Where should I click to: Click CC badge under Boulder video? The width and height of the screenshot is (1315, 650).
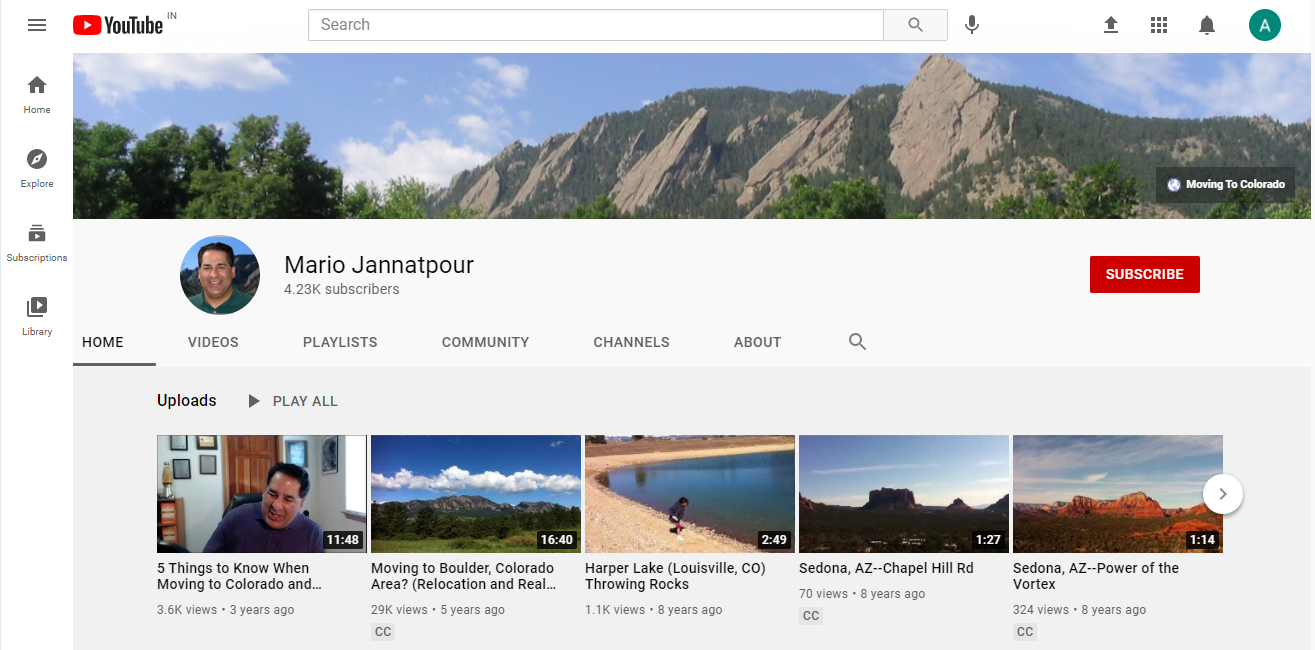click(x=383, y=632)
